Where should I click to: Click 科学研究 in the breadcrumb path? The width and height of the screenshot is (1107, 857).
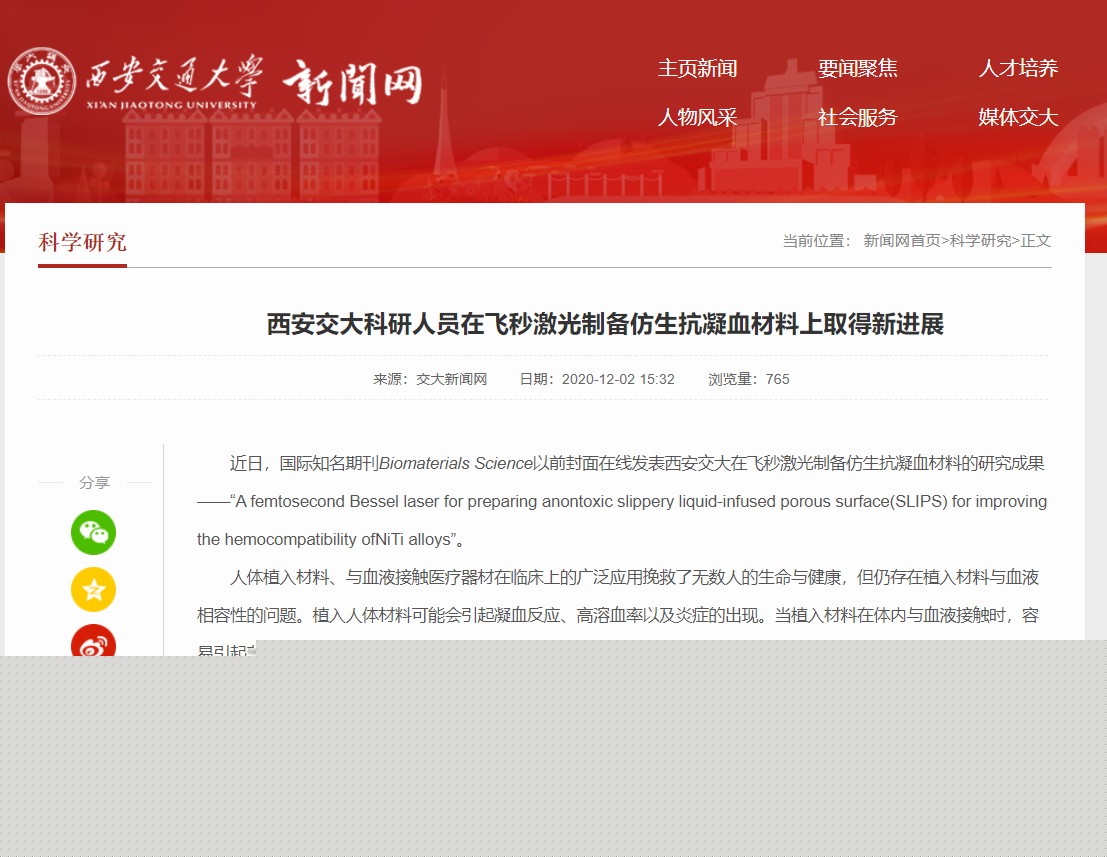tap(980, 241)
